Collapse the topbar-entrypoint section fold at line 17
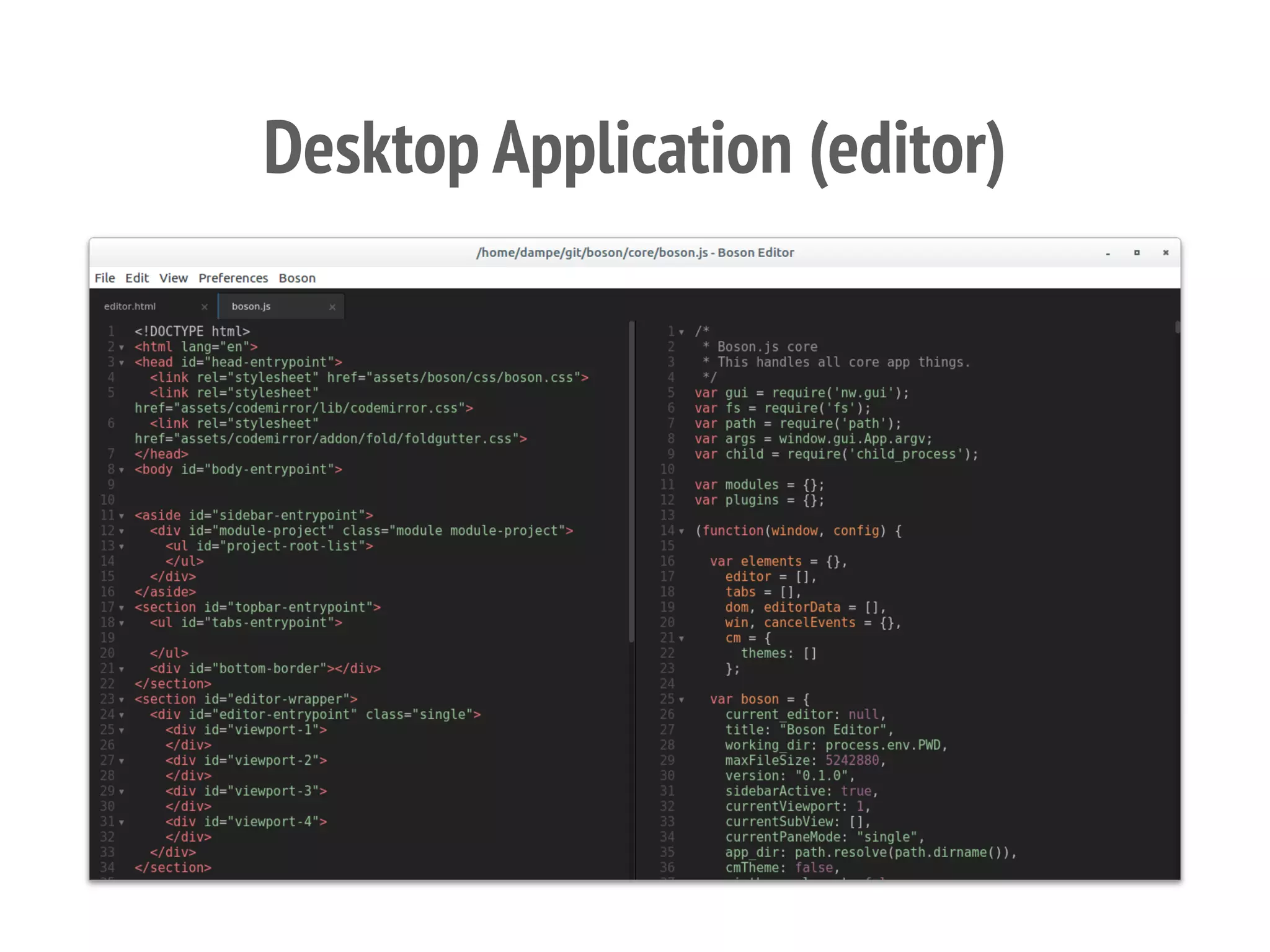The width and height of the screenshot is (1270, 952). pos(122,609)
